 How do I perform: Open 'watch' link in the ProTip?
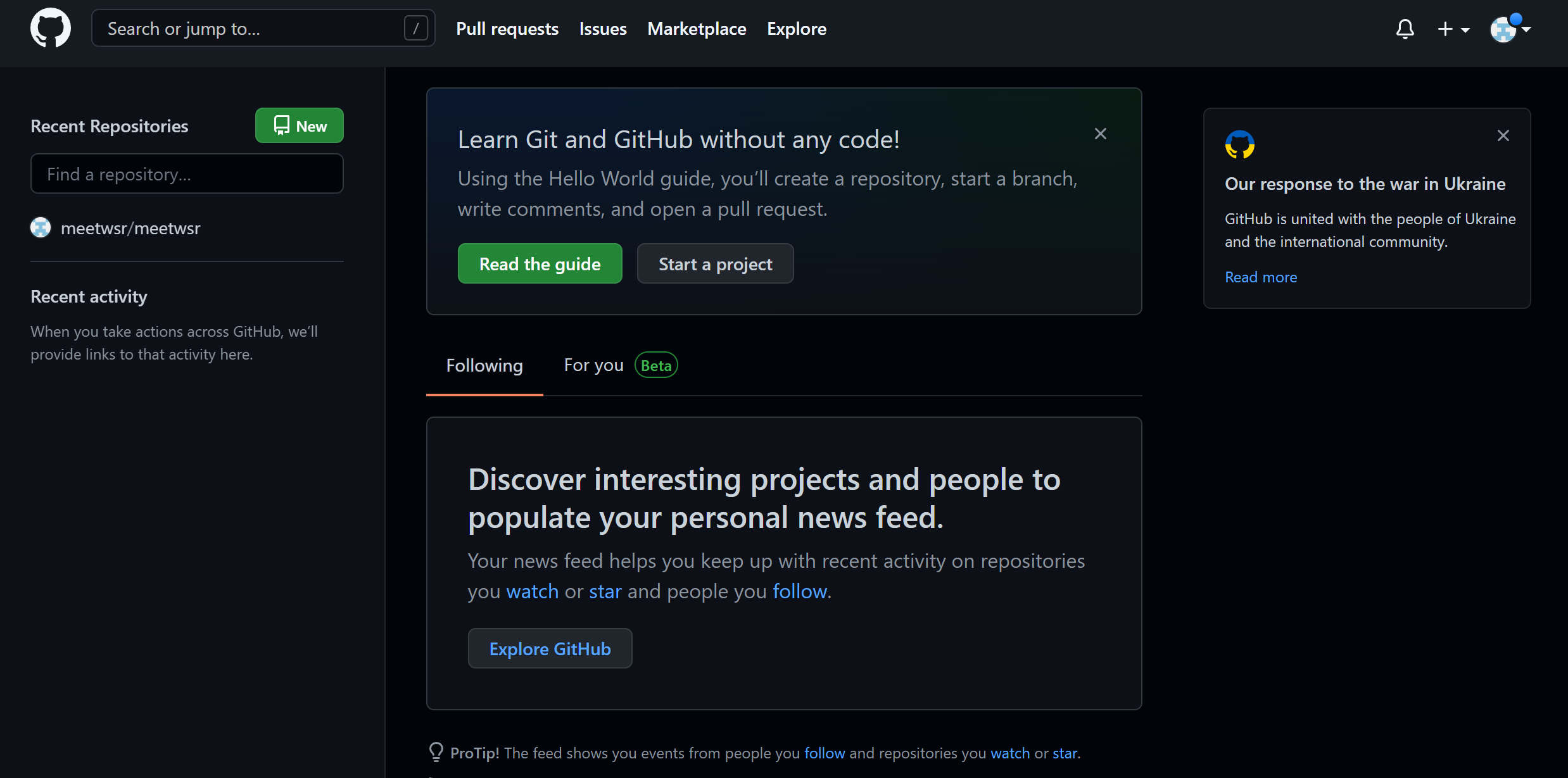coord(1010,753)
